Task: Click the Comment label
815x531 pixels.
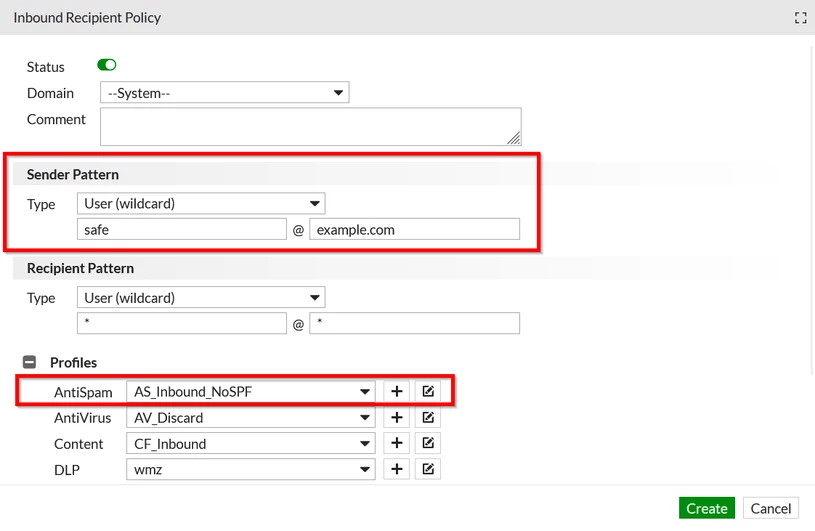Action: tap(56, 119)
